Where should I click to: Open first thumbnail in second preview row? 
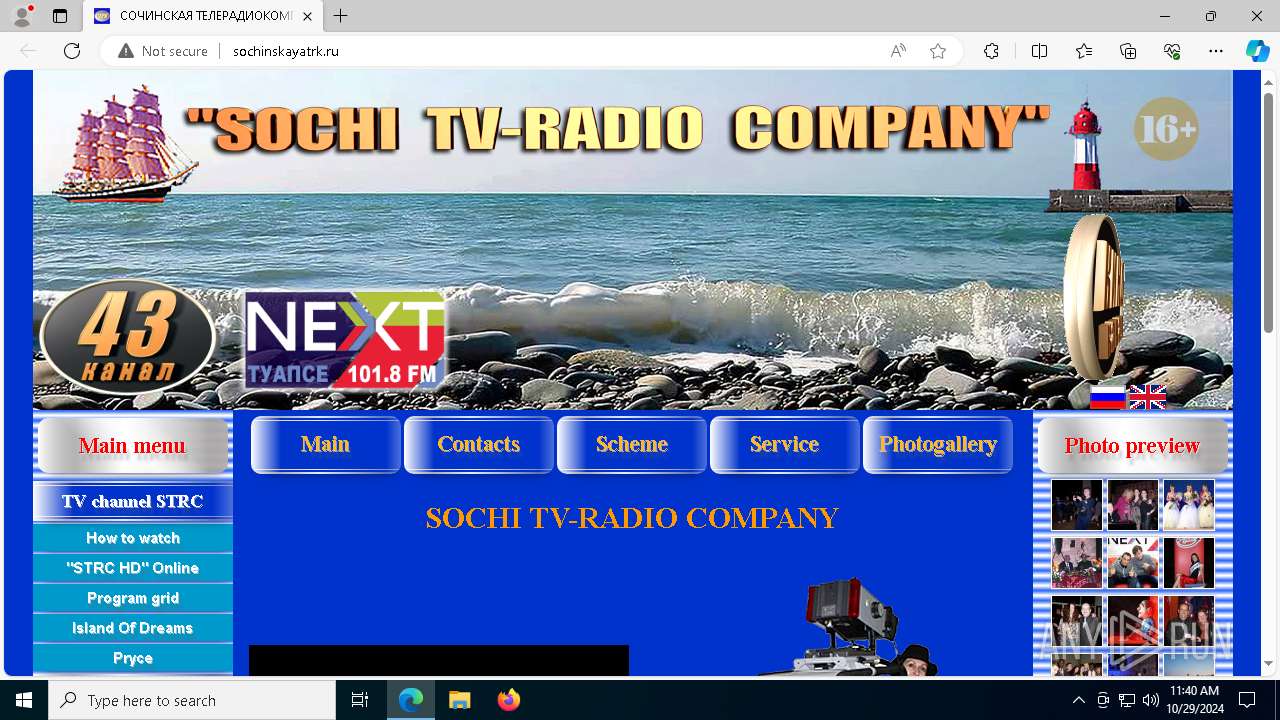(1077, 562)
